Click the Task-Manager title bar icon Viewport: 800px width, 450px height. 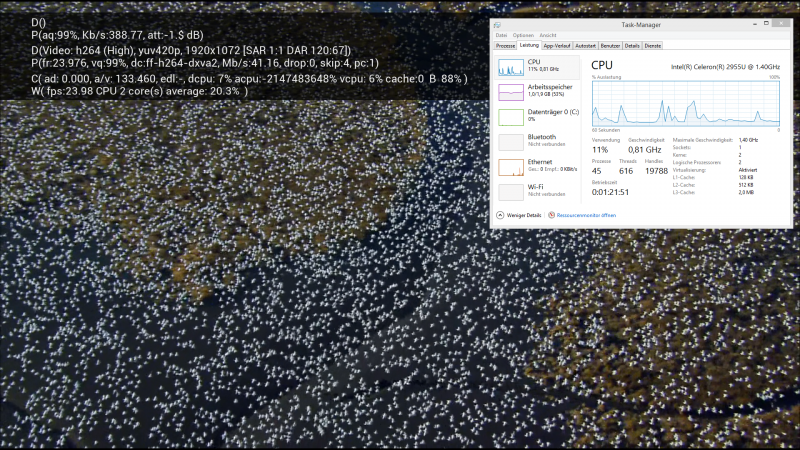click(497, 25)
